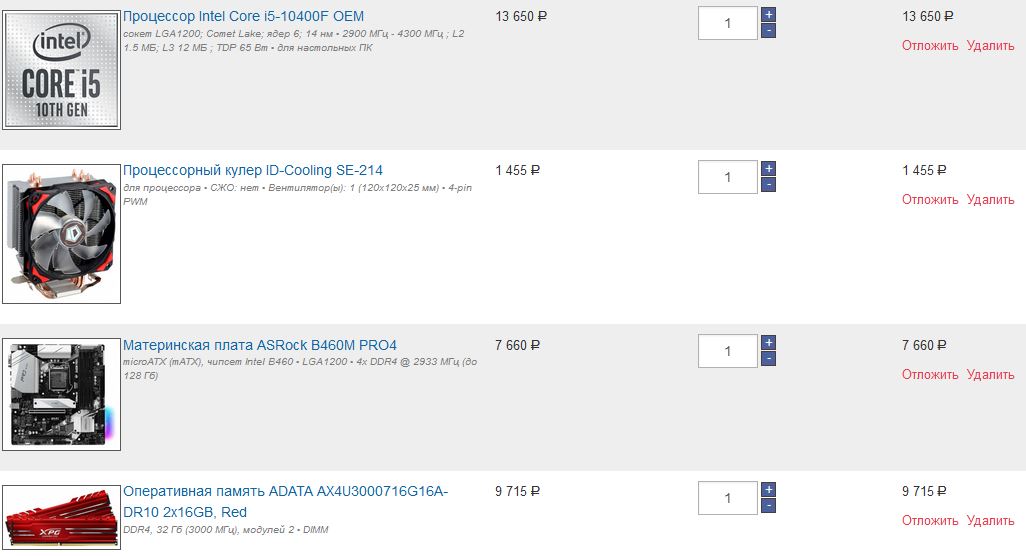This screenshot has width=1026, height=556.
Task: Open Процессорный кулер ID-Cooling SE-214 link
Action: [252, 170]
